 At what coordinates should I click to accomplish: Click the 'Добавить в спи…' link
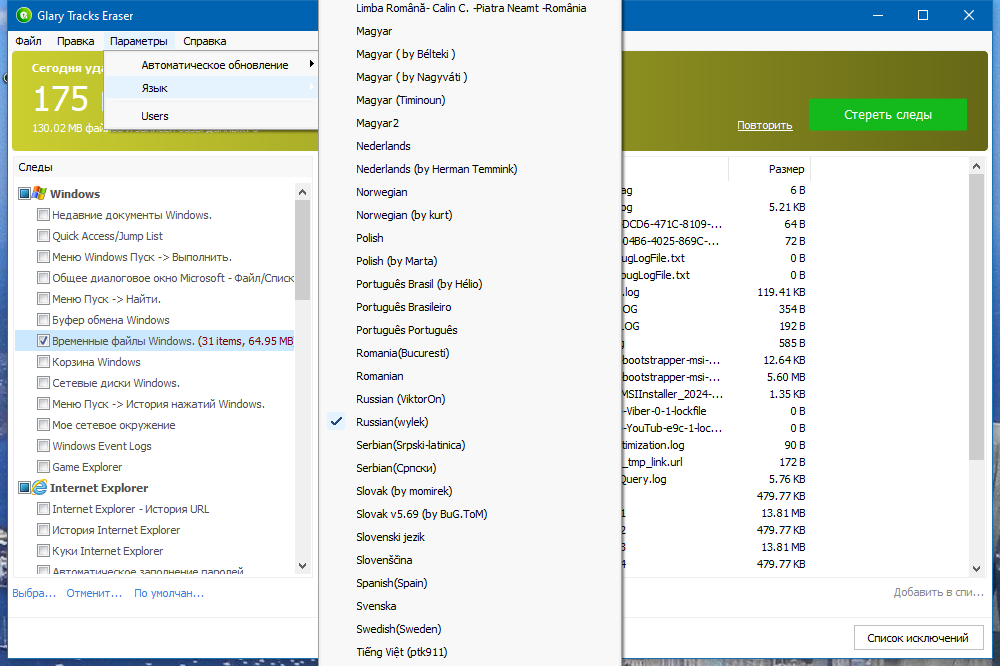[939, 593]
